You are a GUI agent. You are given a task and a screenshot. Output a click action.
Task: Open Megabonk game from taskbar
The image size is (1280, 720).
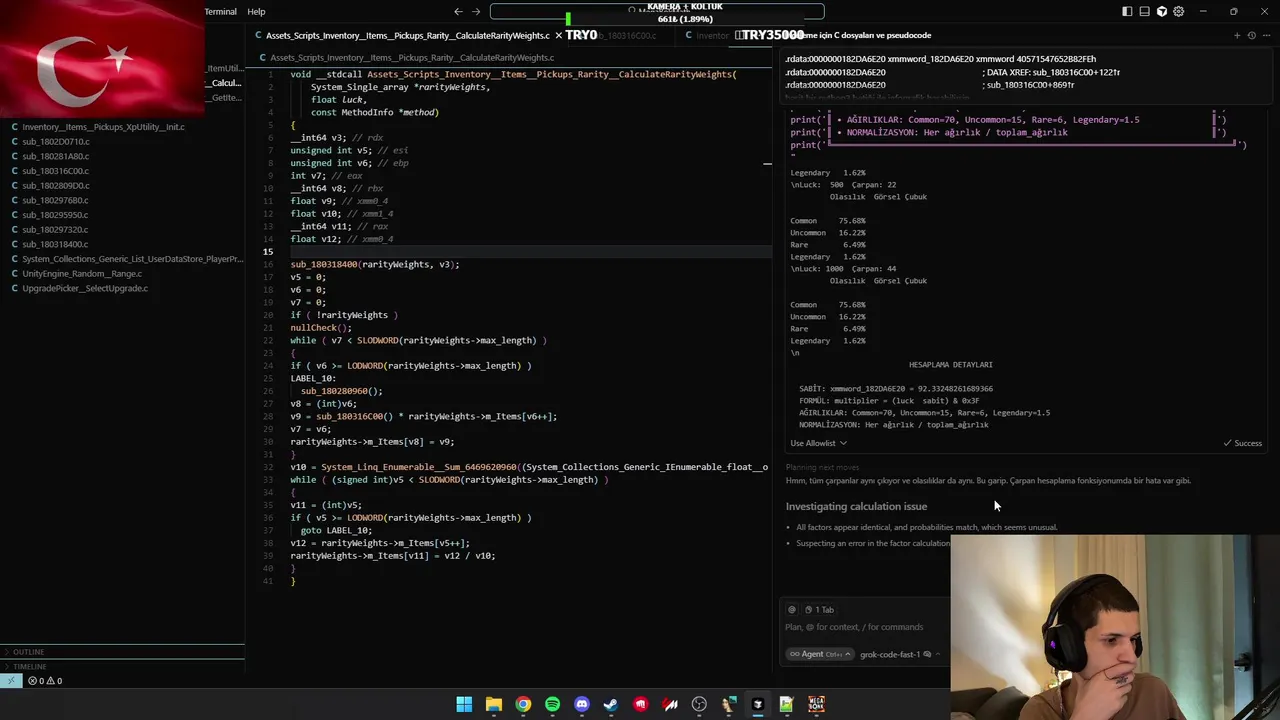tap(816, 705)
